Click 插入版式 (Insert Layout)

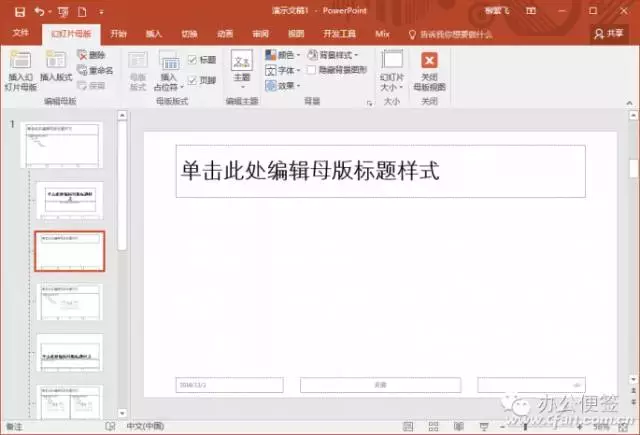[56, 66]
